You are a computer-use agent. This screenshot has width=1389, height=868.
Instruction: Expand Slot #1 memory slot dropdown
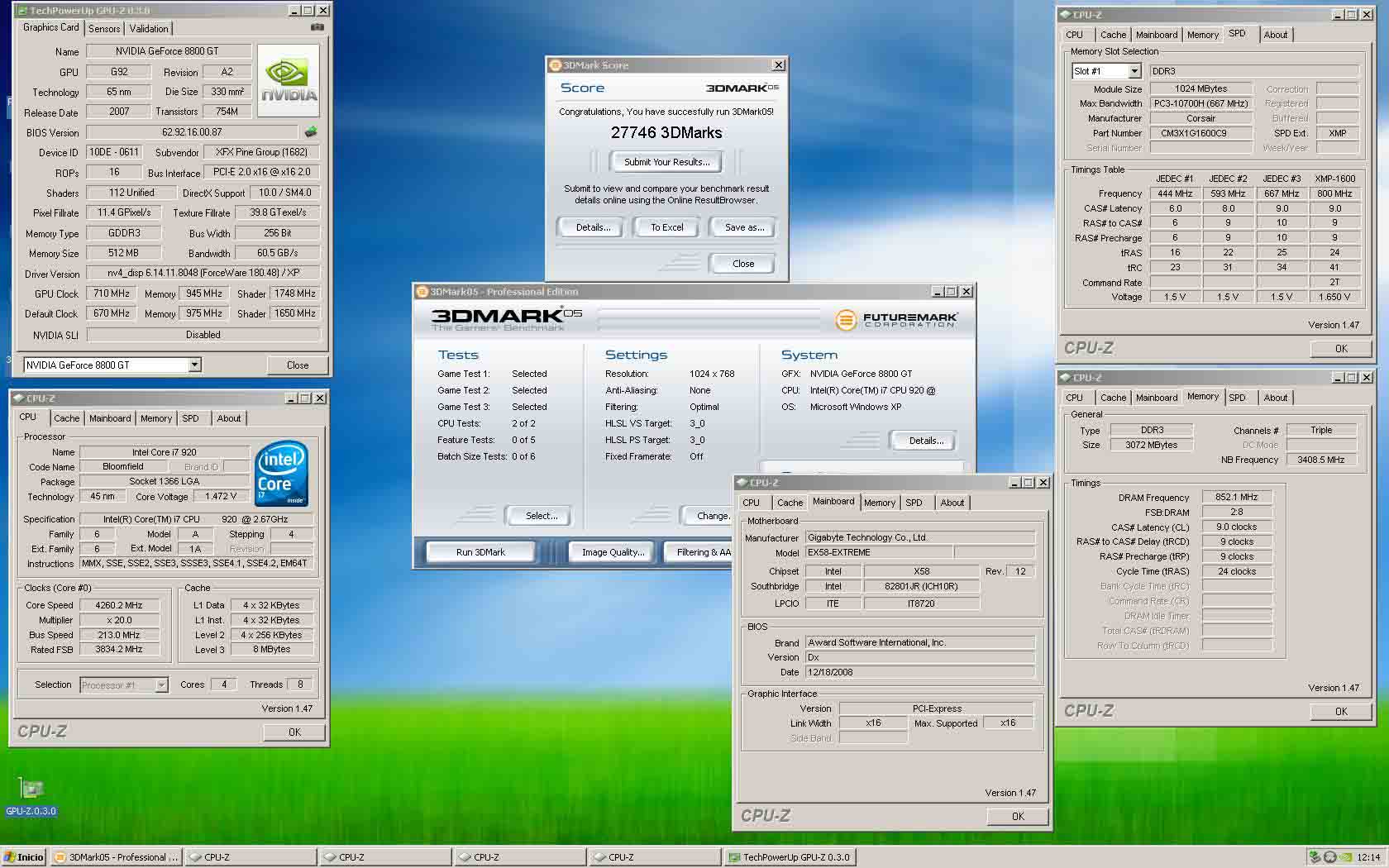click(1134, 71)
